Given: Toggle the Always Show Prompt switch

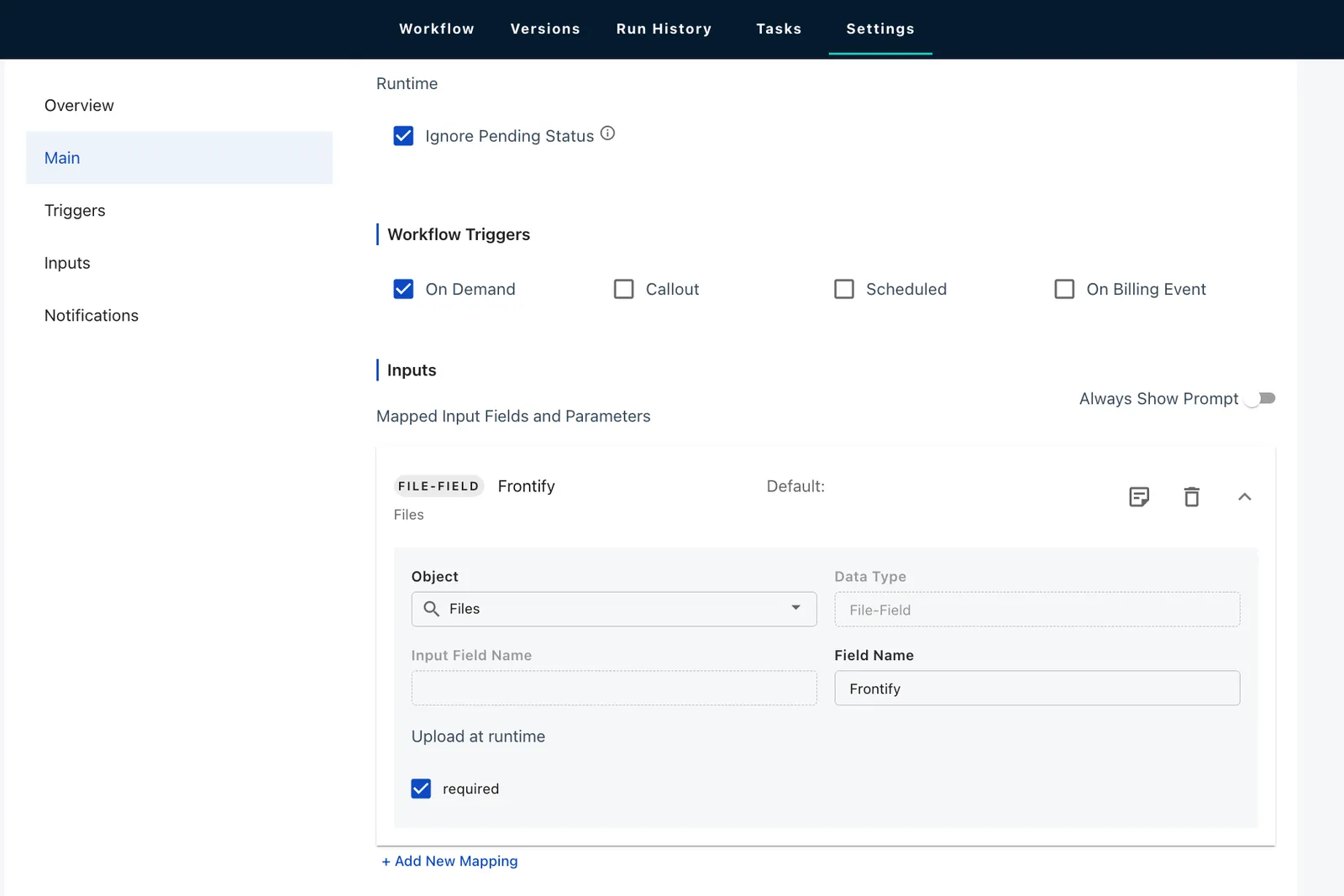Looking at the screenshot, I should coord(1260,398).
